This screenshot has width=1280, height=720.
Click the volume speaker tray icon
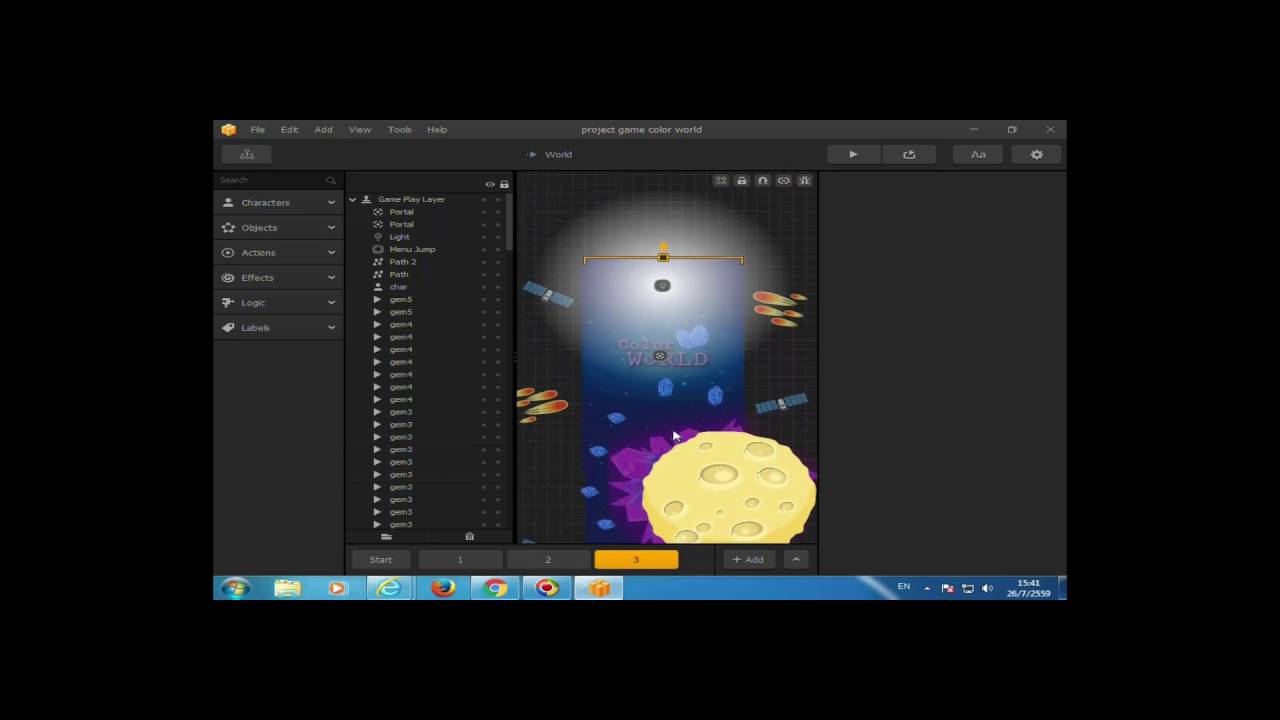[x=987, y=588]
